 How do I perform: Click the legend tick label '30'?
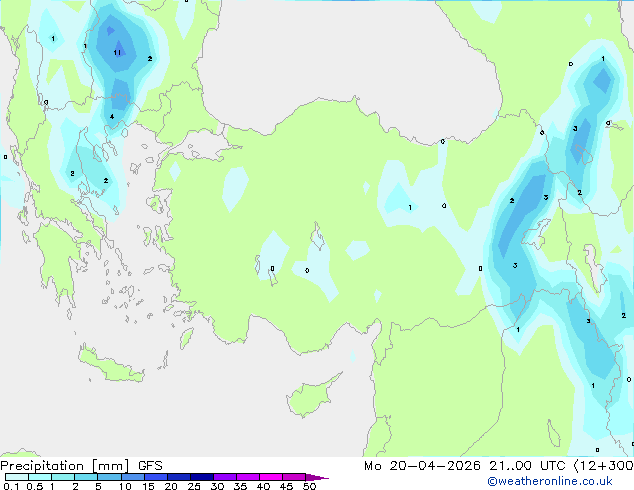[217, 486]
